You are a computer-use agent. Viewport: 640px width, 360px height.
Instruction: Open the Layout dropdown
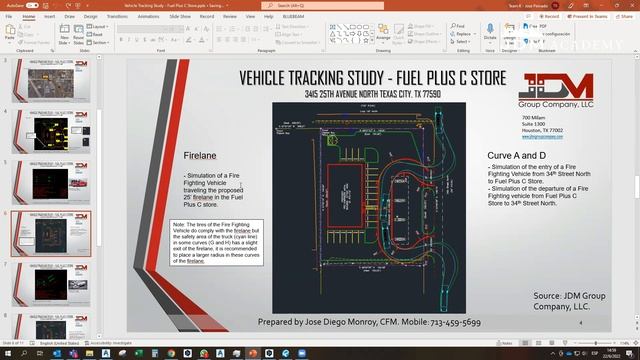(x=98, y=27)
